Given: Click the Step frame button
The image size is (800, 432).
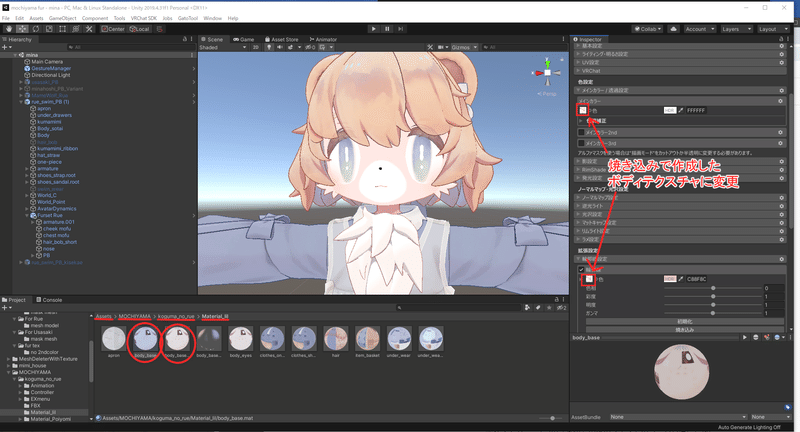Looking at the screenshot, I should [x=401, y=29].
